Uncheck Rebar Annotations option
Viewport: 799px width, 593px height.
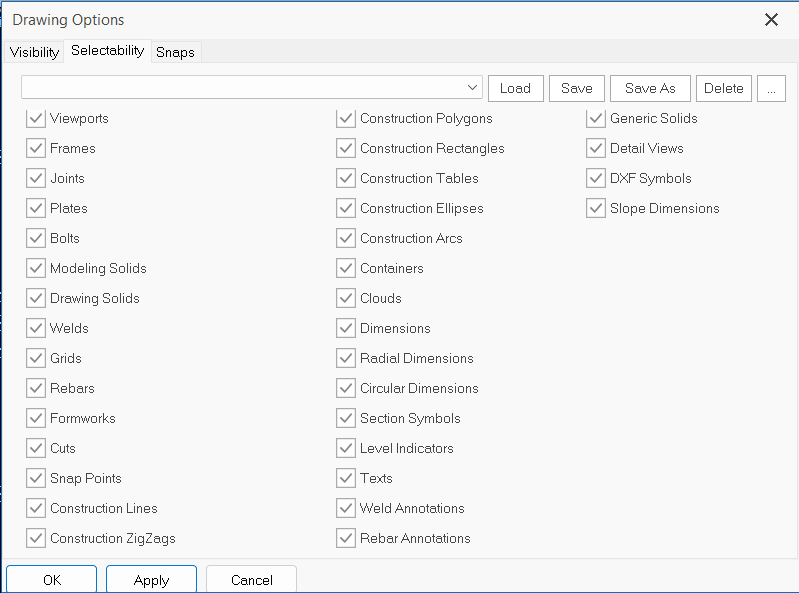346,539
